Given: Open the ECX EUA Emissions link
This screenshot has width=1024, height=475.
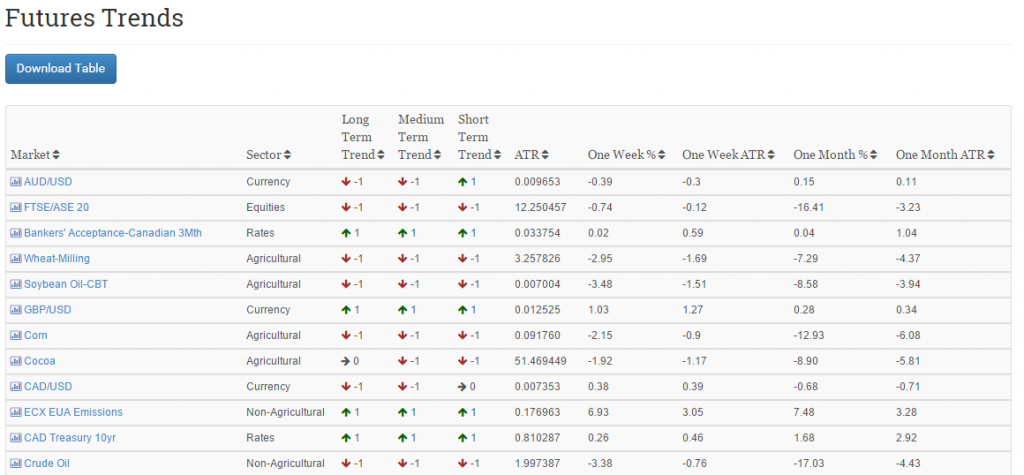Looking at the screenshot, I should 73,412.
